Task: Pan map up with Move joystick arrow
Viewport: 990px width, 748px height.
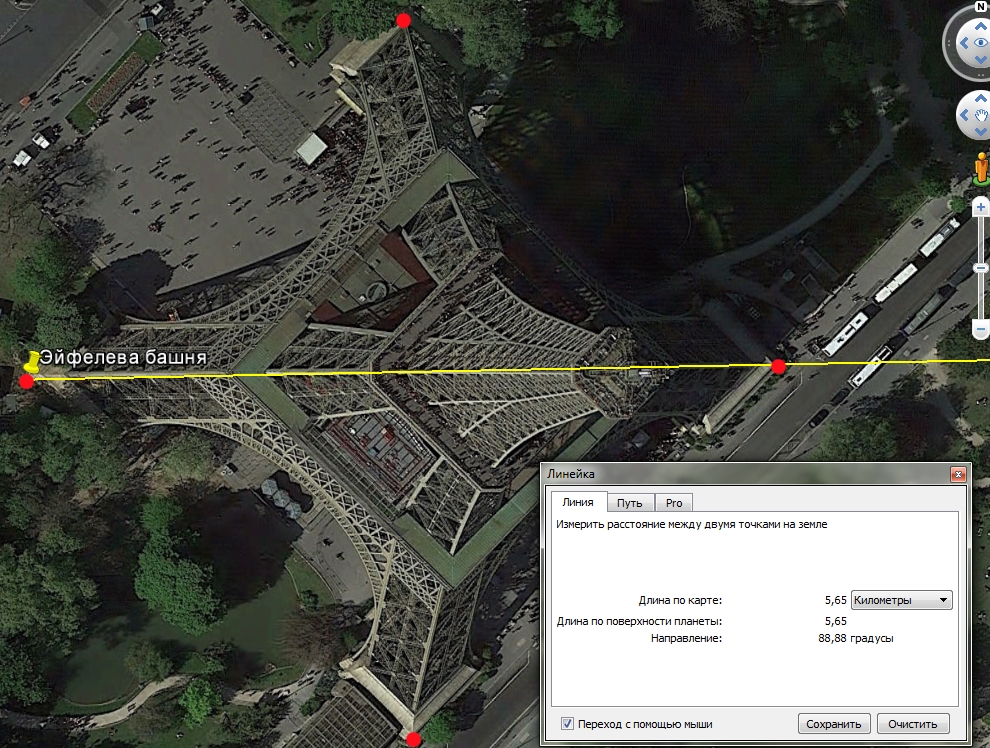Action: pos(981,98)
